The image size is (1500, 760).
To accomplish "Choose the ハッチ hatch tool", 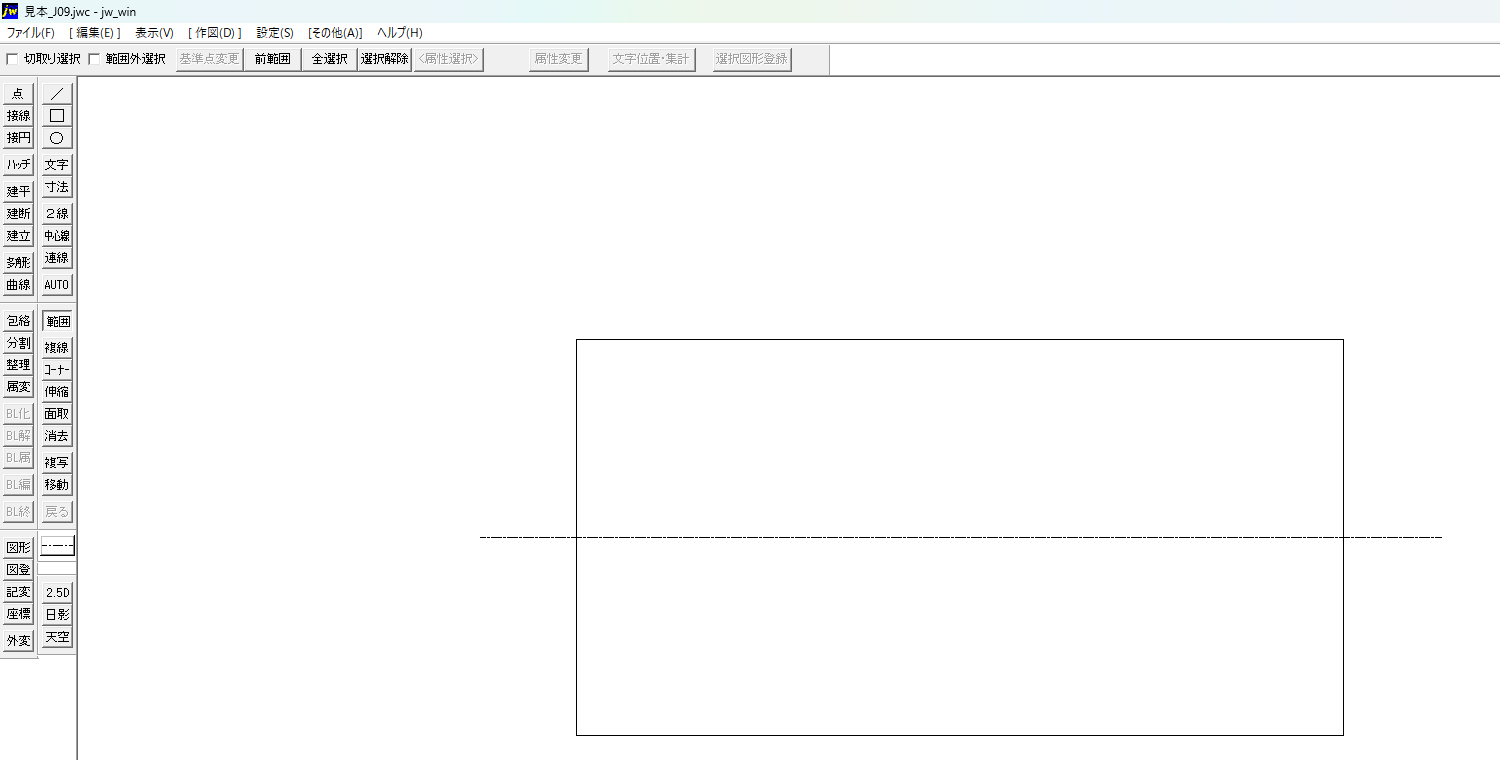I will coord(18,164).
